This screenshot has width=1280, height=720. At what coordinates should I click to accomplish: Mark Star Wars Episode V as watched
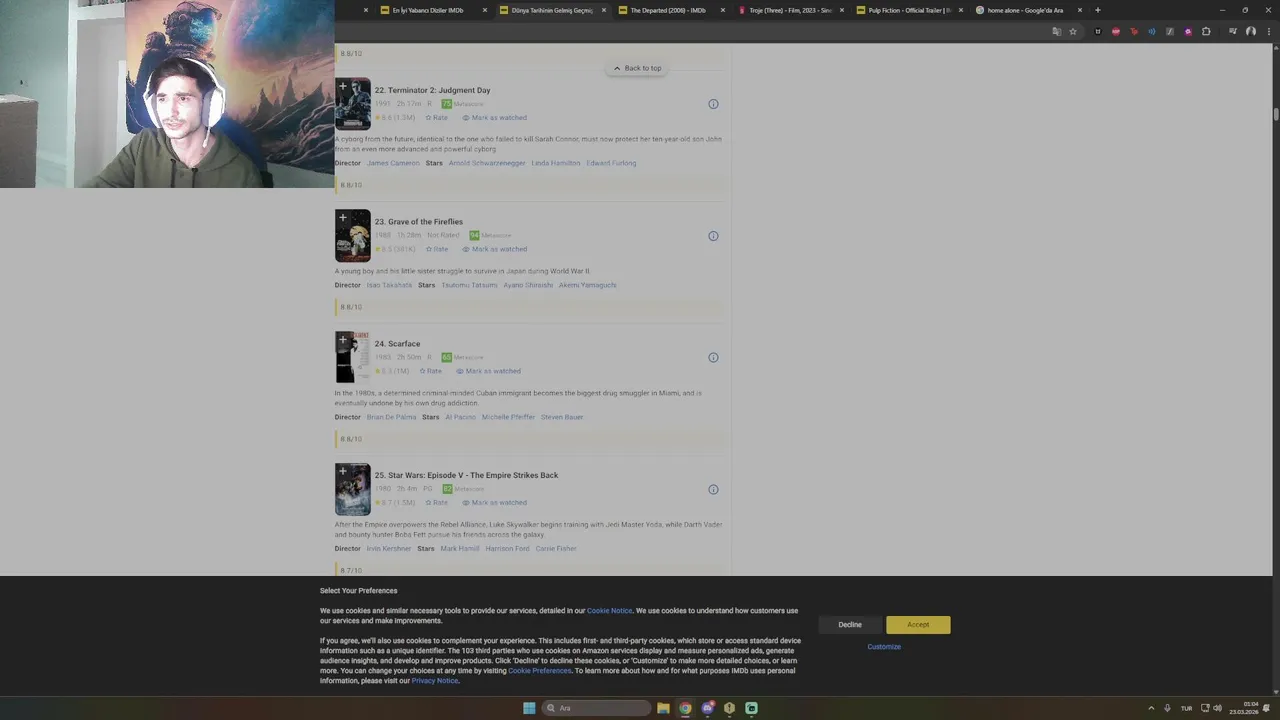click(x=494, y=503)
